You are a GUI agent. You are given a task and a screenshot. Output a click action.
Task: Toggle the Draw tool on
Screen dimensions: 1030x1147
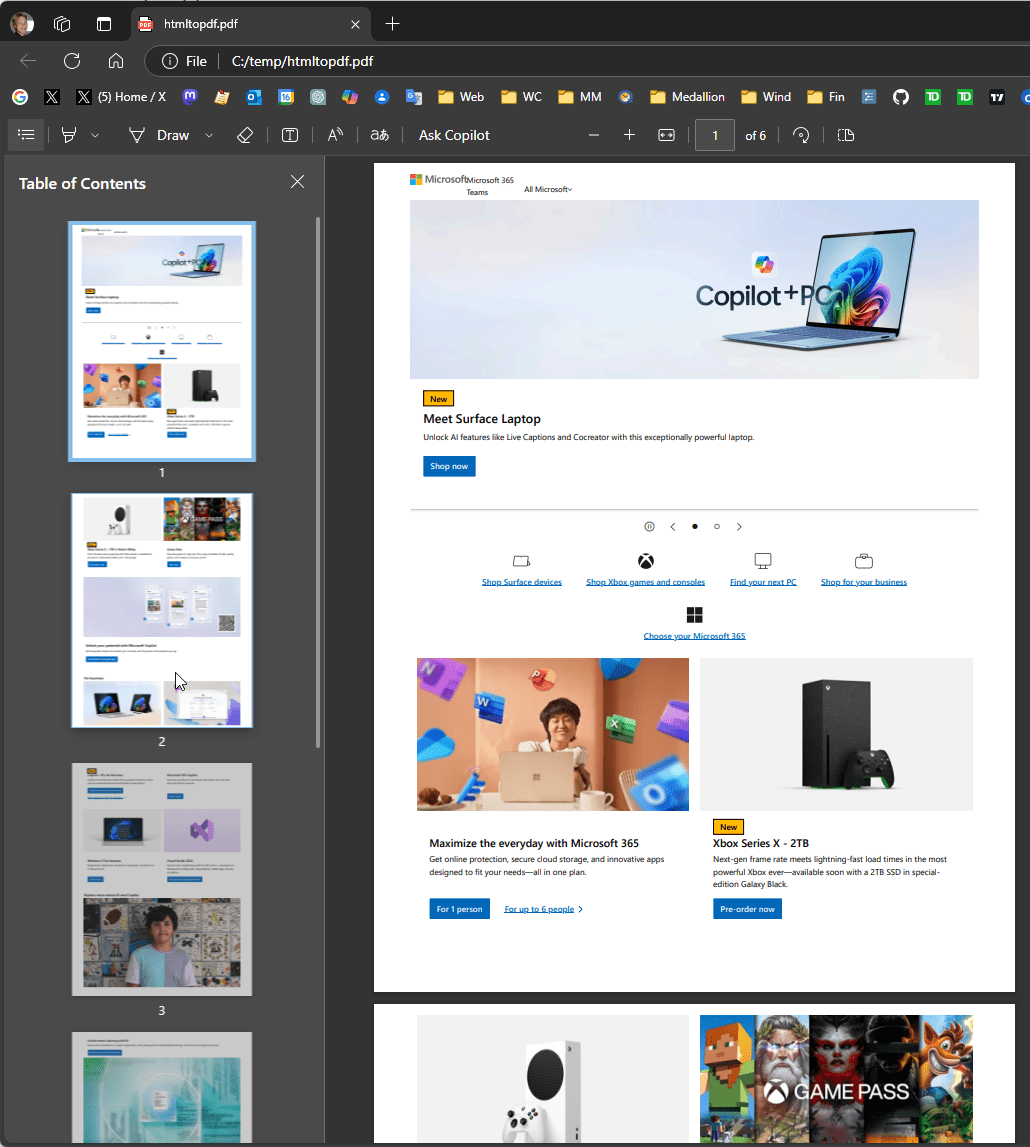point(159,135)
